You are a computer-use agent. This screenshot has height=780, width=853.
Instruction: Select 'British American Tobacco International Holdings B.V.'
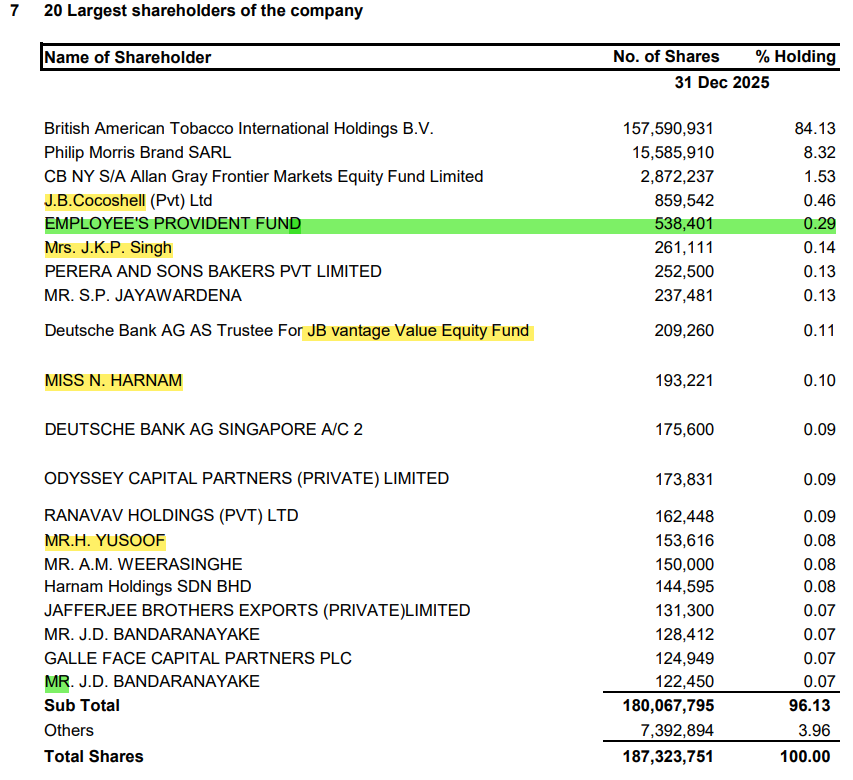238,128
